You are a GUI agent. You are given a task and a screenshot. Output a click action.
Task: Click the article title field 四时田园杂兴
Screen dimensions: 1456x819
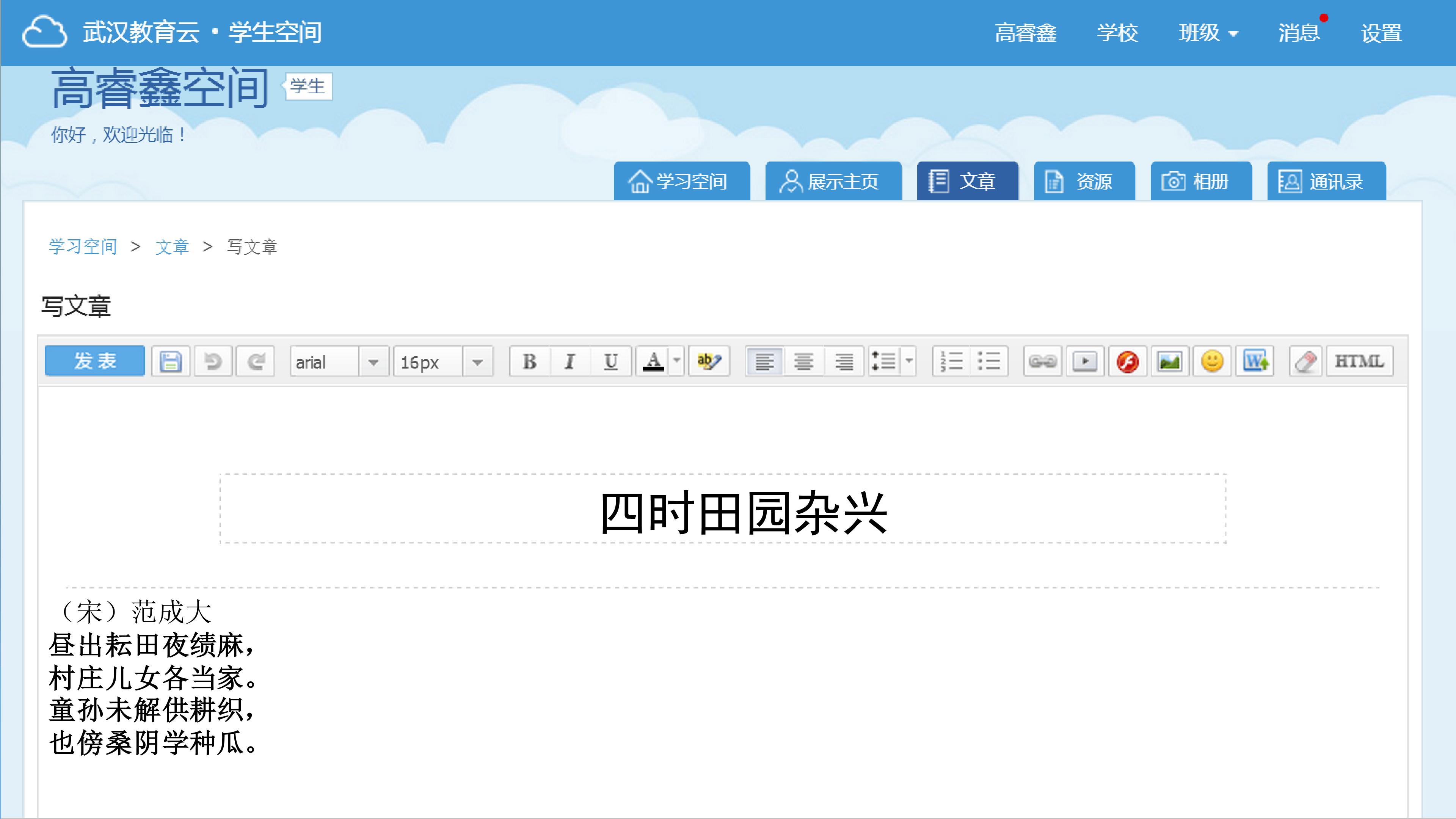click(723, 508)
